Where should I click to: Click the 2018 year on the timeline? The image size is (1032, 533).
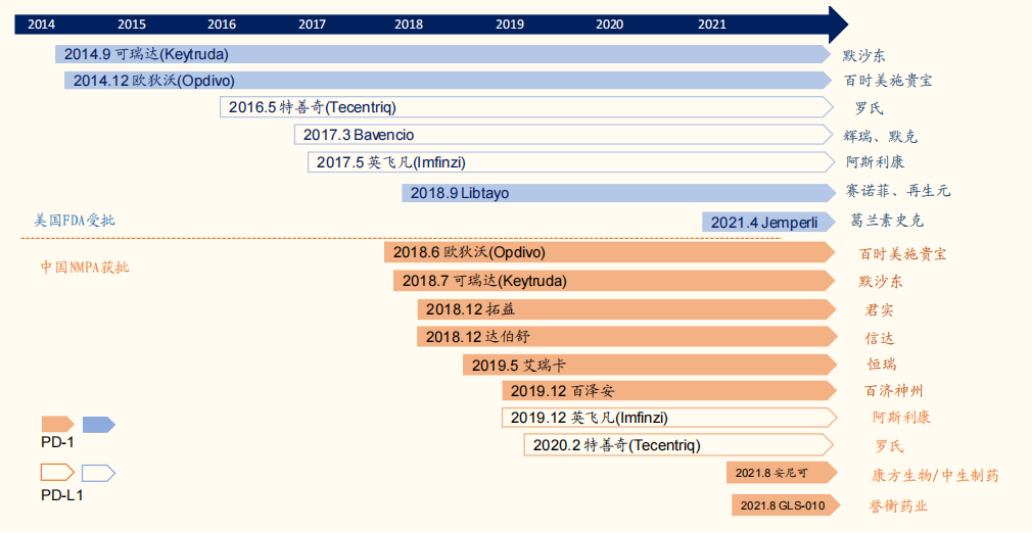tap(409, 24)
